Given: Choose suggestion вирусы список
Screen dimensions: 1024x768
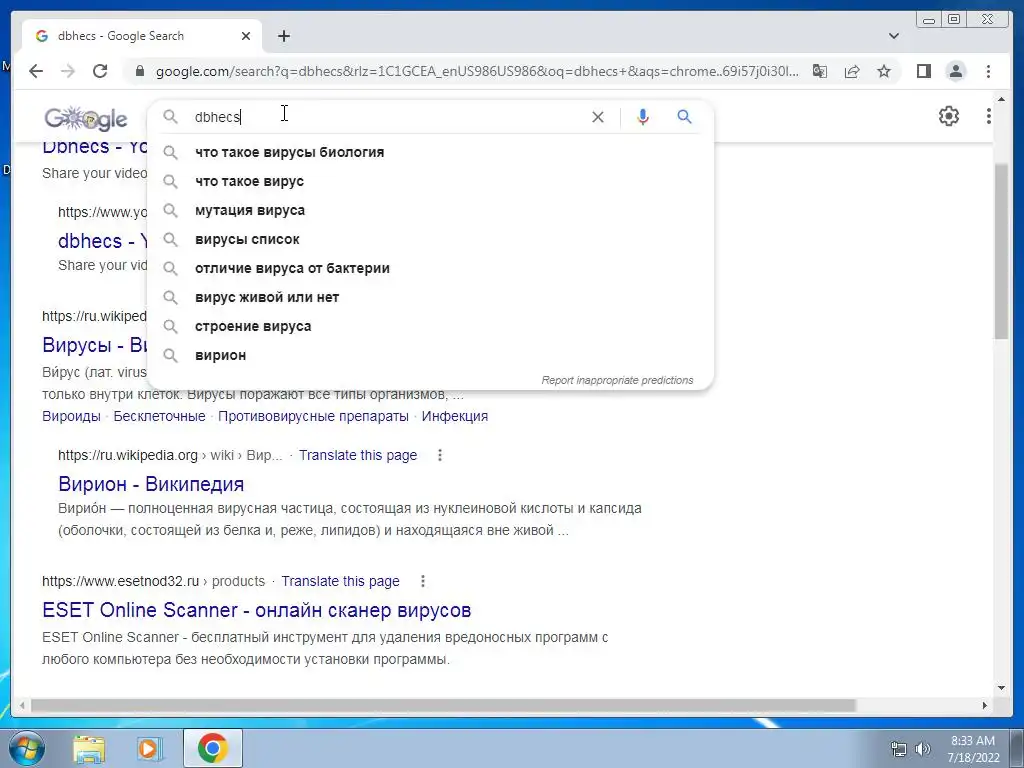Looking at the screenshot, I should point(430,239).
